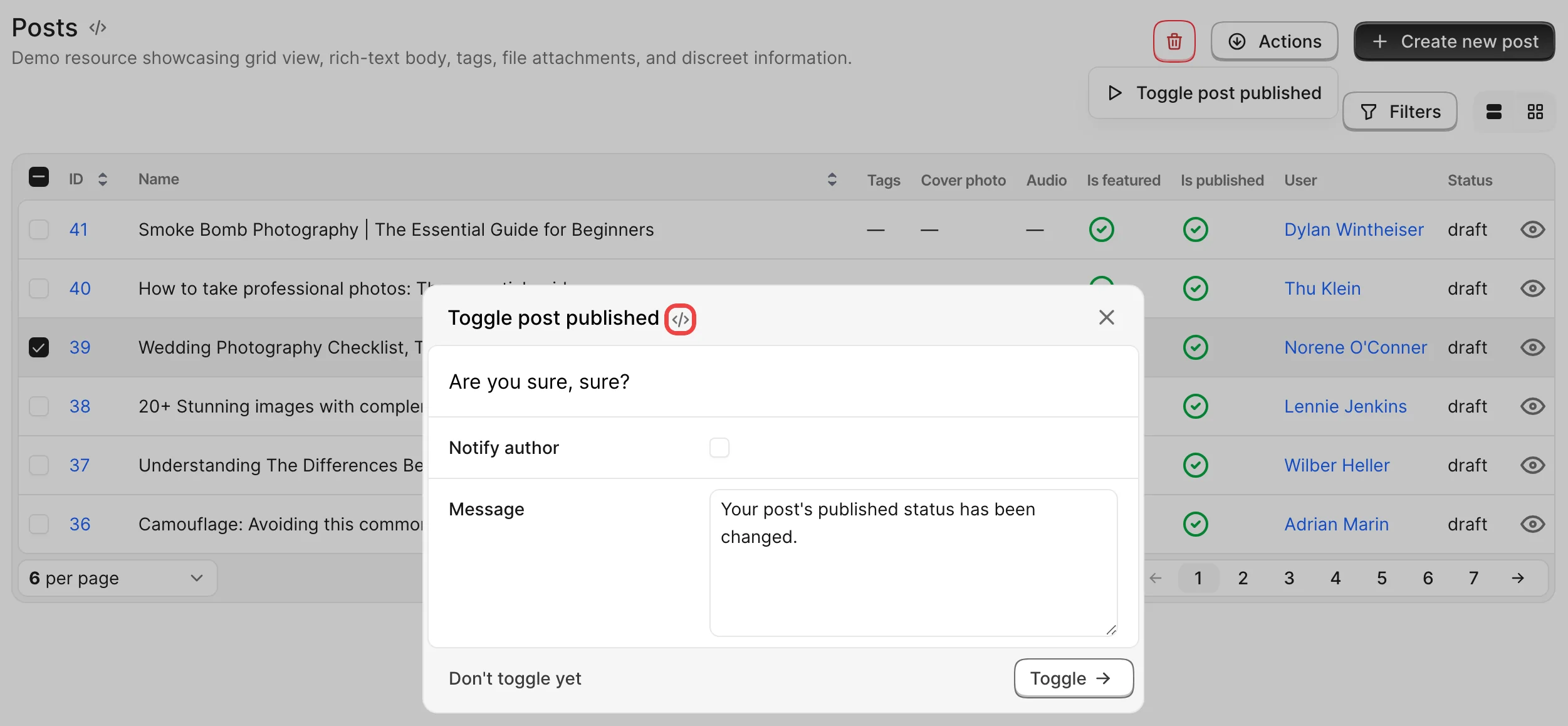
Task: Go to pagination page 4
Action: point(1335,578)
